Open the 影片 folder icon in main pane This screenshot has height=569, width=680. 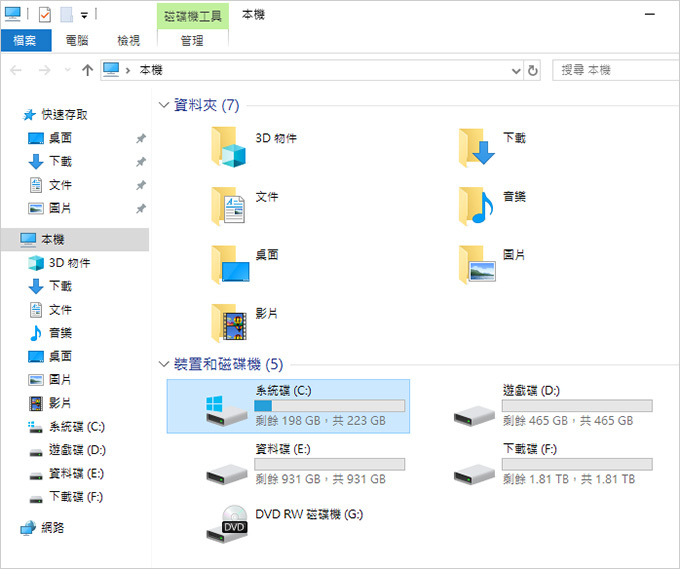tap(229, 323)
